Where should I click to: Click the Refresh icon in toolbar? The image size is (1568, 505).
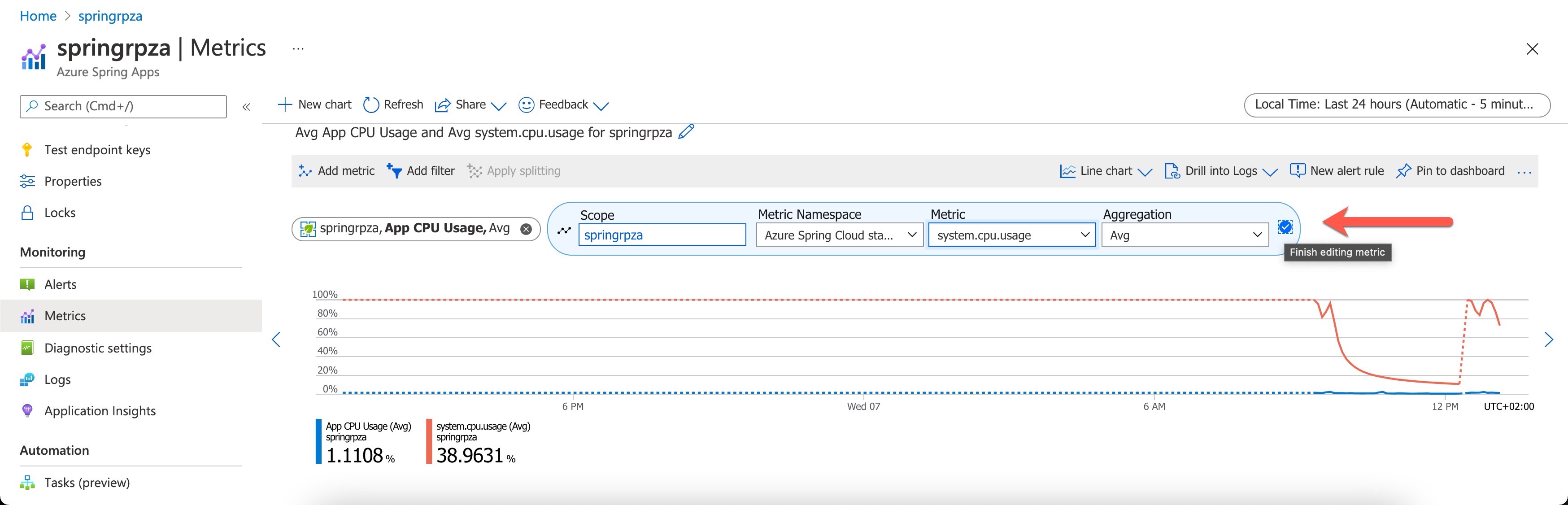370,104
